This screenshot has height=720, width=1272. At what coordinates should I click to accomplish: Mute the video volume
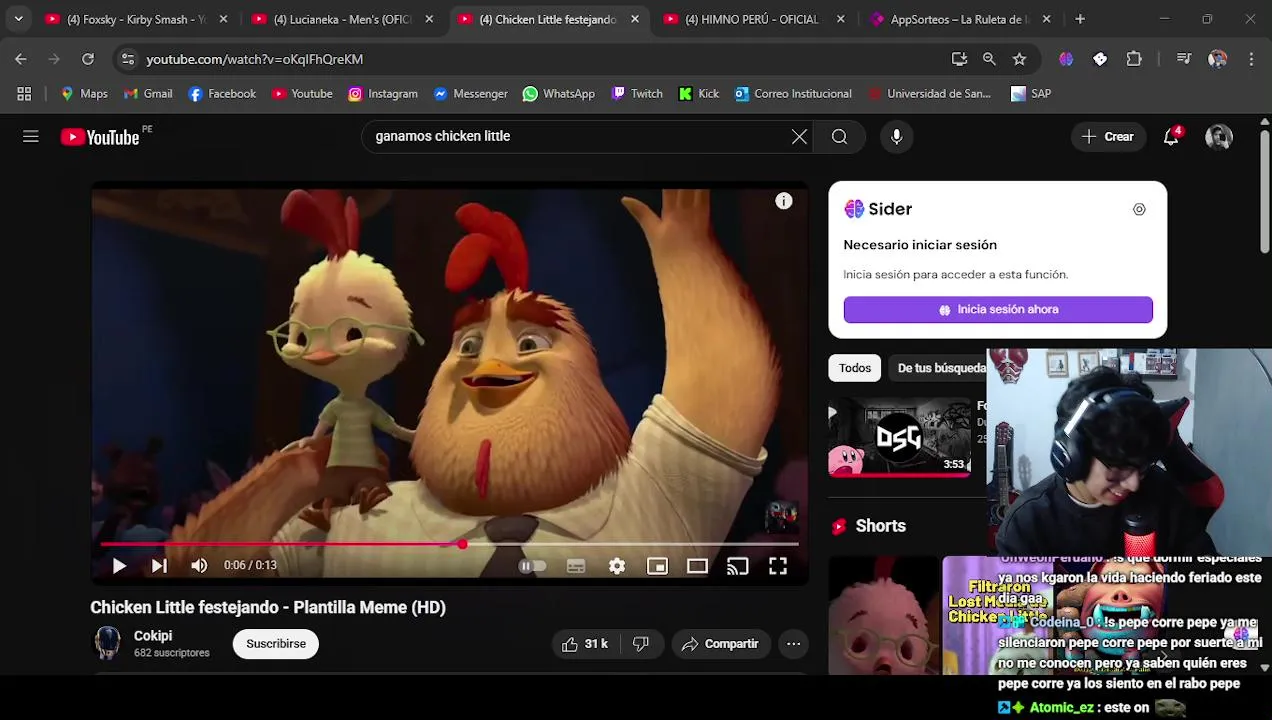click(199, 566)
